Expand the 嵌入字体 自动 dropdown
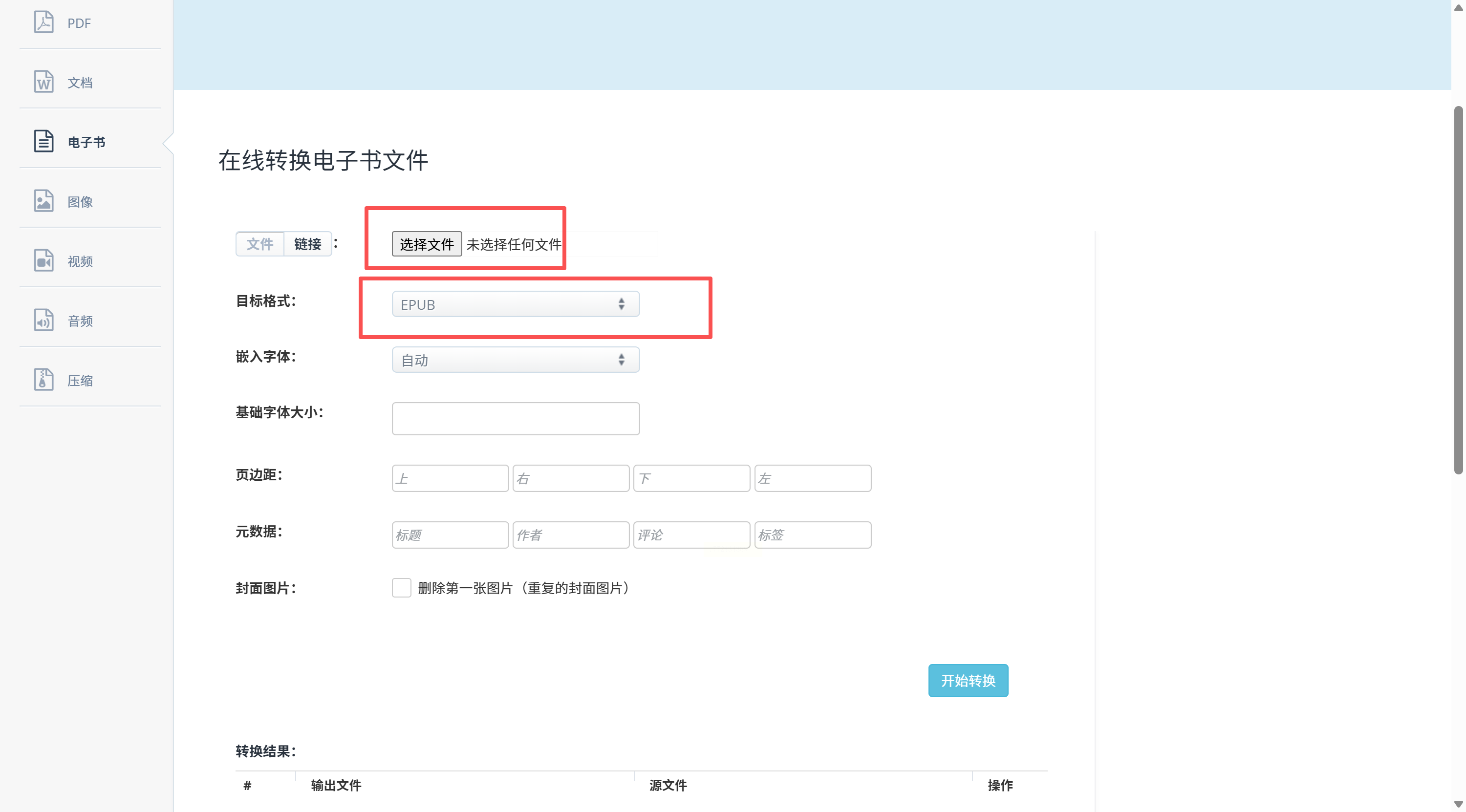The image size is (1466, 812). (515, 360)
